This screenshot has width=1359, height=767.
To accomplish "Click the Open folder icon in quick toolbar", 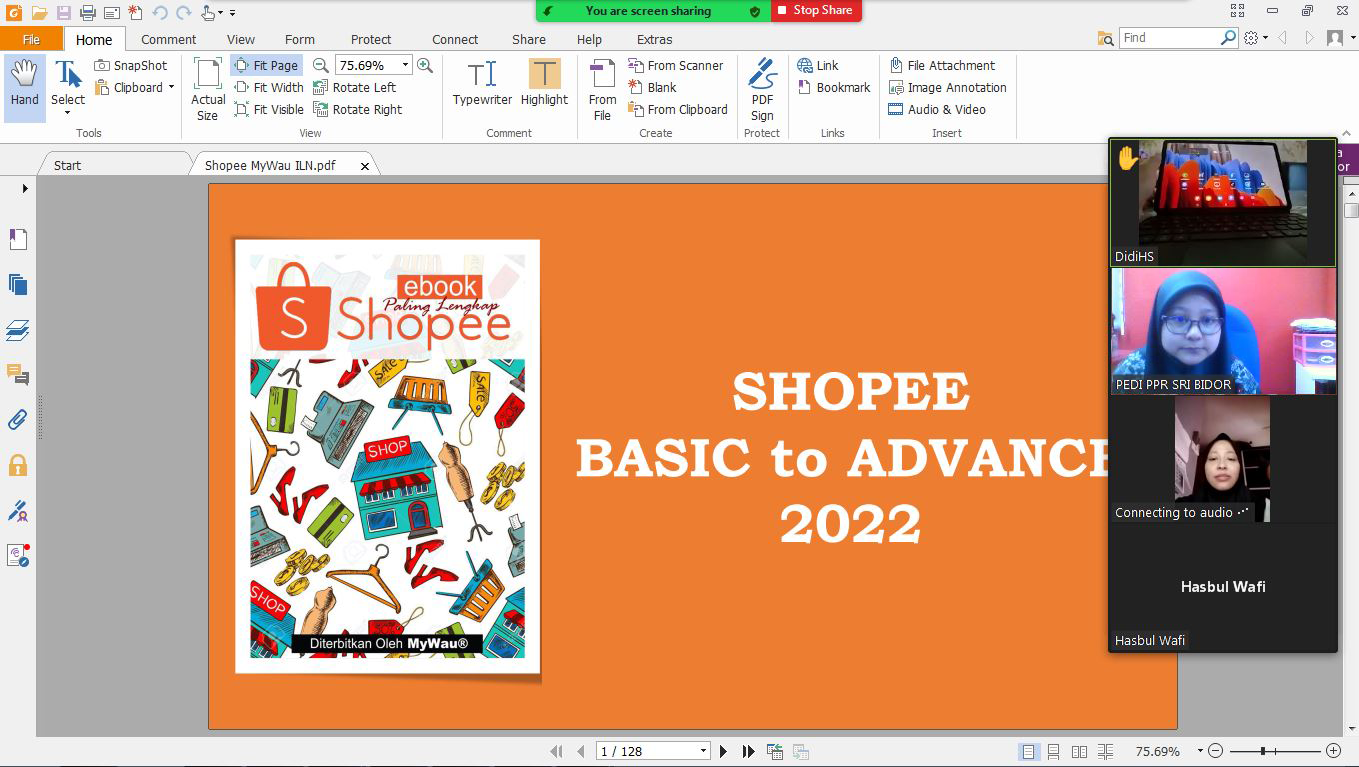I will (x=39, y=12).
